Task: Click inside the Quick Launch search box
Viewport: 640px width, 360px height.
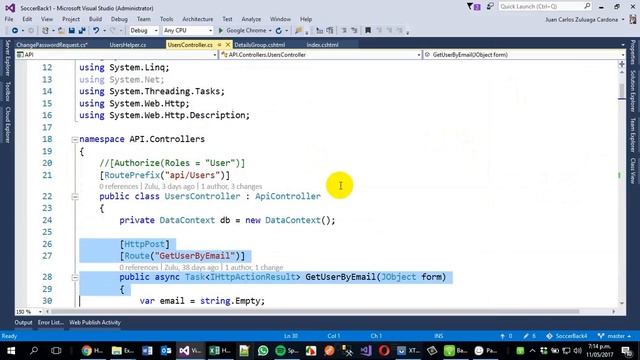Action: pos(545,7)
